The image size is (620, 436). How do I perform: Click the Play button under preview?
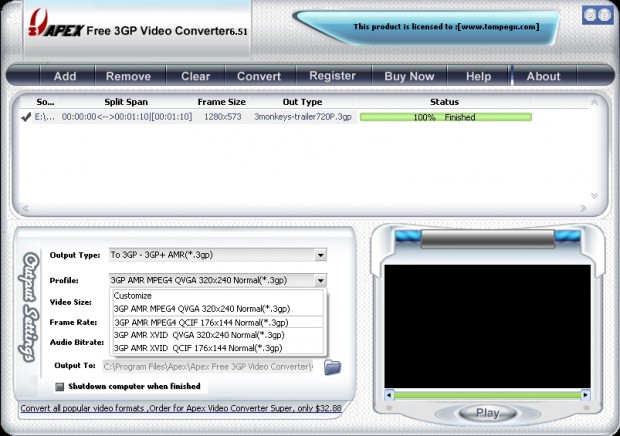point(488,413)
